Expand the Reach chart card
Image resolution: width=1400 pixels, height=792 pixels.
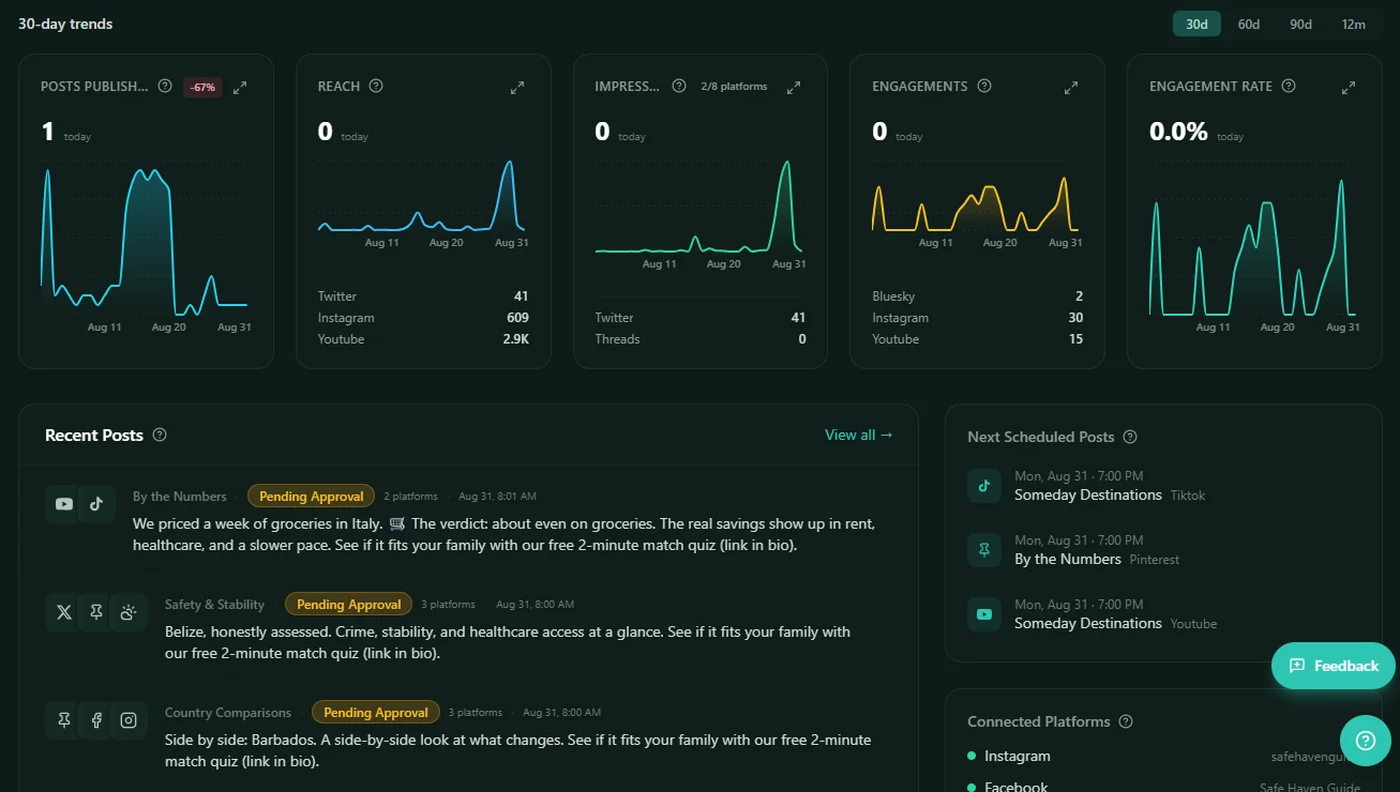(517, 87)
